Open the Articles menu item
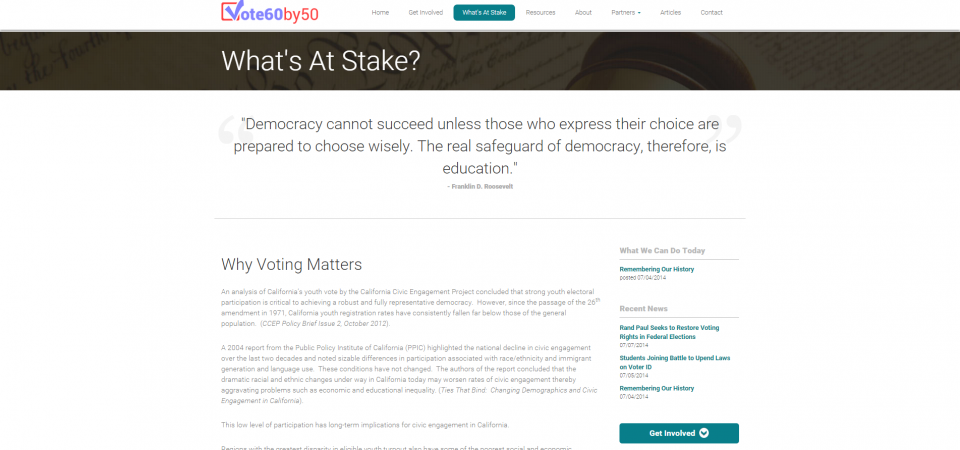 coord(670,13)
